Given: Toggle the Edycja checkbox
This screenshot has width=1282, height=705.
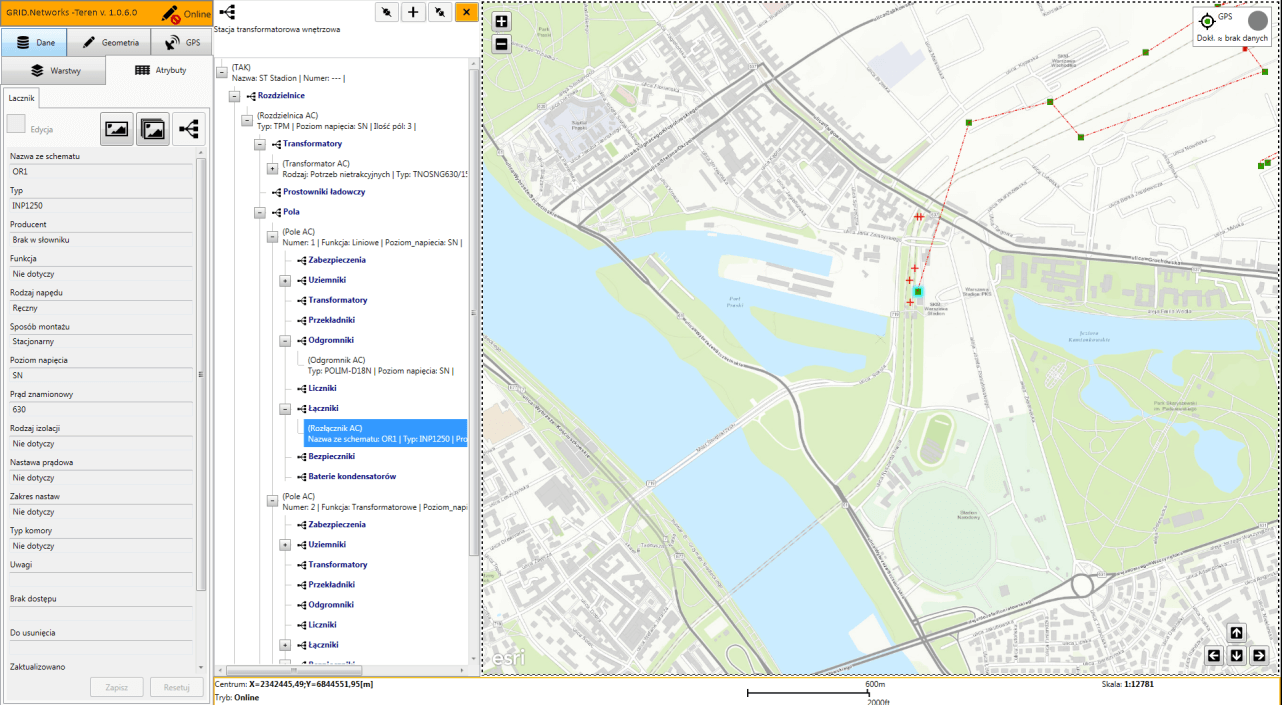Looking at the screenshot, I should pos(16,124).
